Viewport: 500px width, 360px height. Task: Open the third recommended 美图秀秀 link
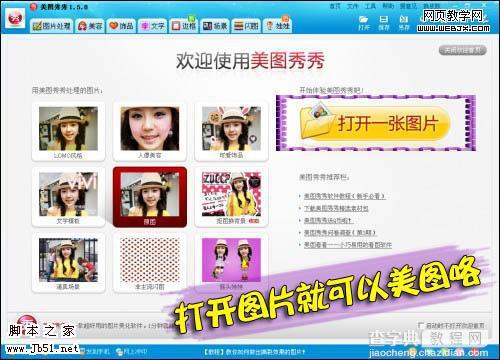[x=328, y=220]
